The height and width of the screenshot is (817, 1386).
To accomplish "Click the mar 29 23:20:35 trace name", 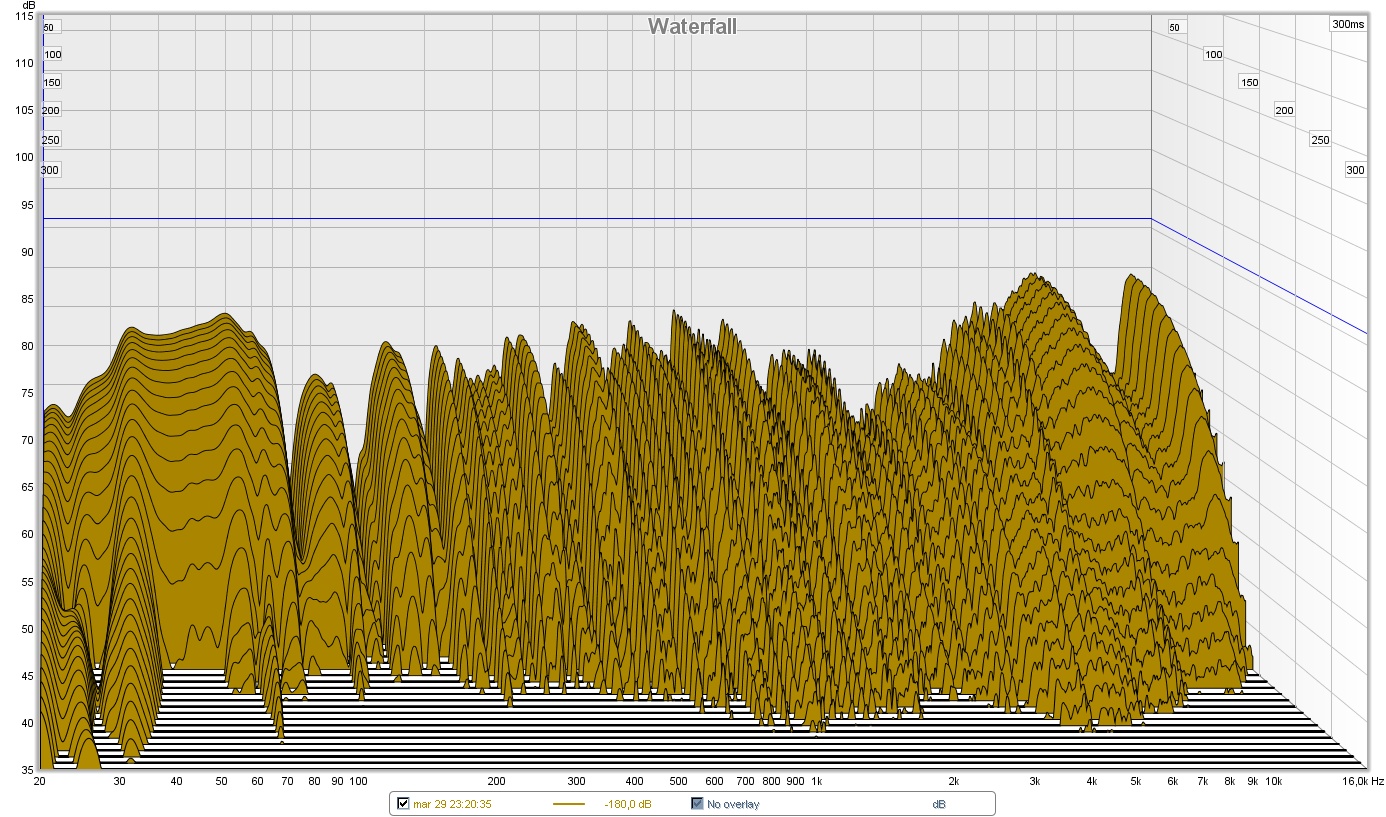I will (453, 804).
